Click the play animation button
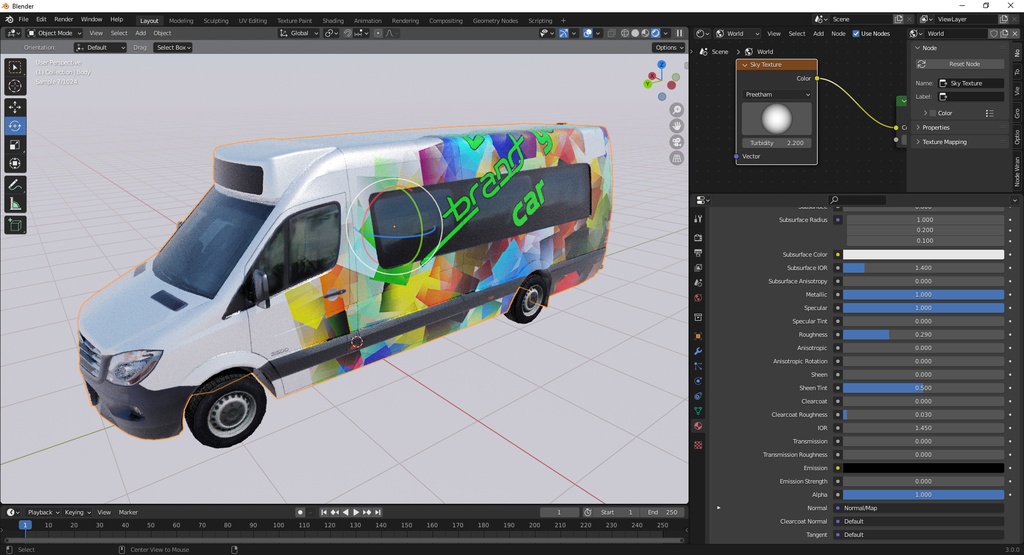 [356, 512]
